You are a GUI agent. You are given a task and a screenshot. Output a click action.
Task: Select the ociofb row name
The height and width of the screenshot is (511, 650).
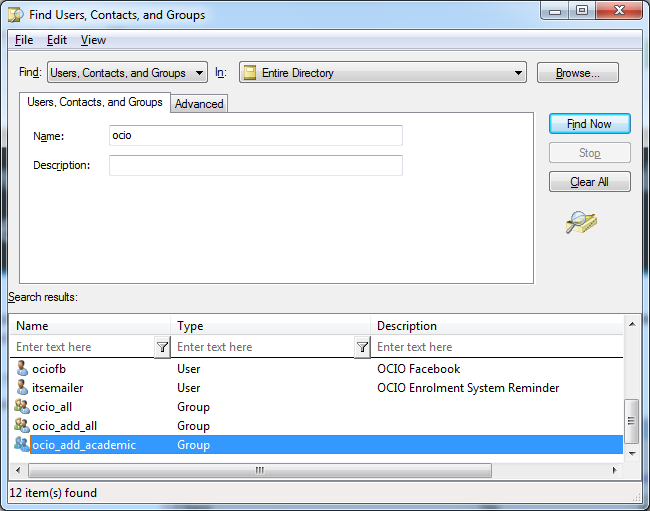[x=49, y=369]
